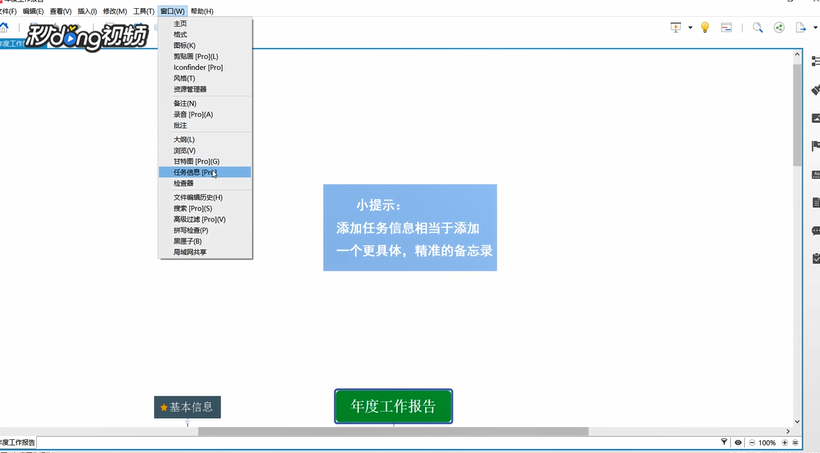Select the 年度工作报告 central topic

tap(393, 406)
